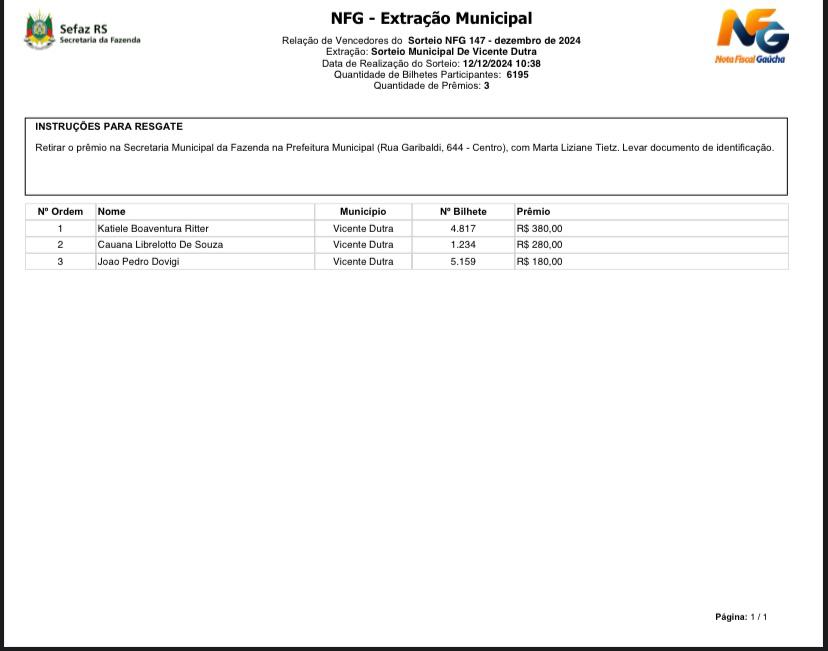The height and width of the screenshot is (651, 828).
Task: Click the 'Secretaria da Fazenda' text under Sefaz RS
Action: point(100,40)
